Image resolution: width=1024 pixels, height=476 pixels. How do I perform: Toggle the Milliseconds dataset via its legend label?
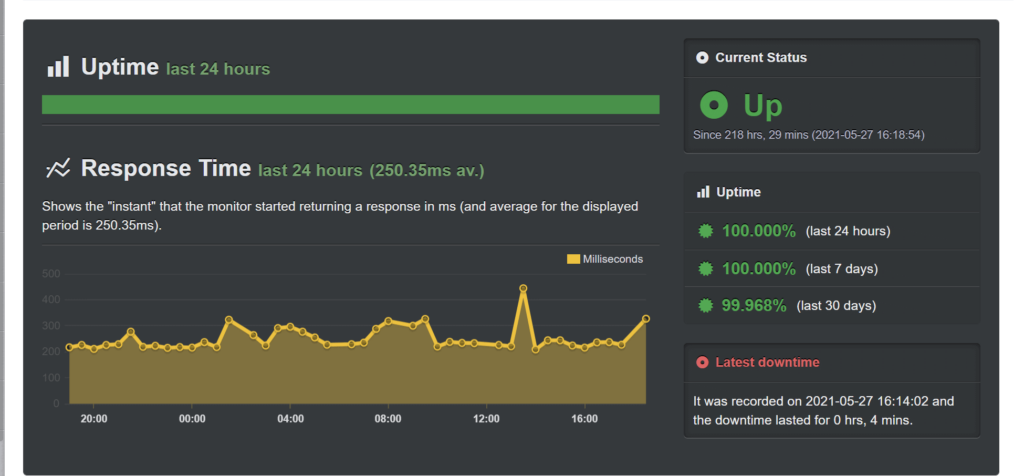tap(612, 259)
